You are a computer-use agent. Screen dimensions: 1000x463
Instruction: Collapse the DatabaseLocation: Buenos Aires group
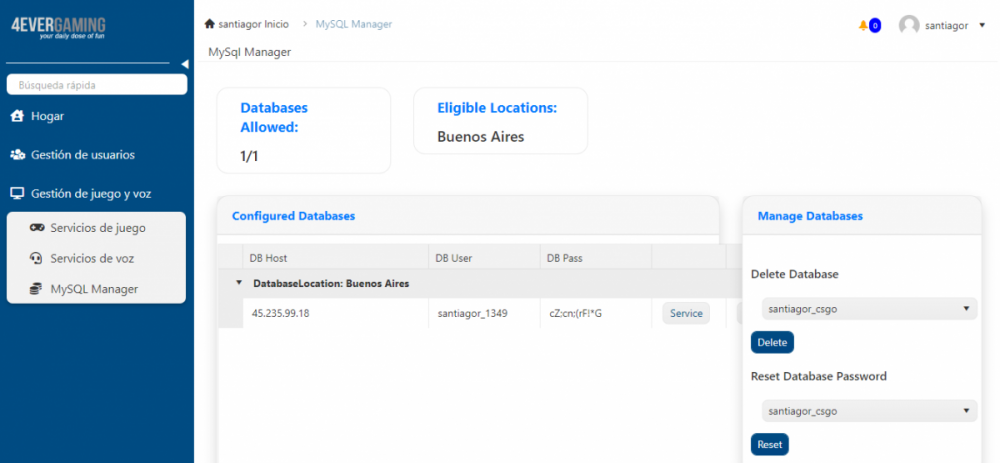pos(239,283)
